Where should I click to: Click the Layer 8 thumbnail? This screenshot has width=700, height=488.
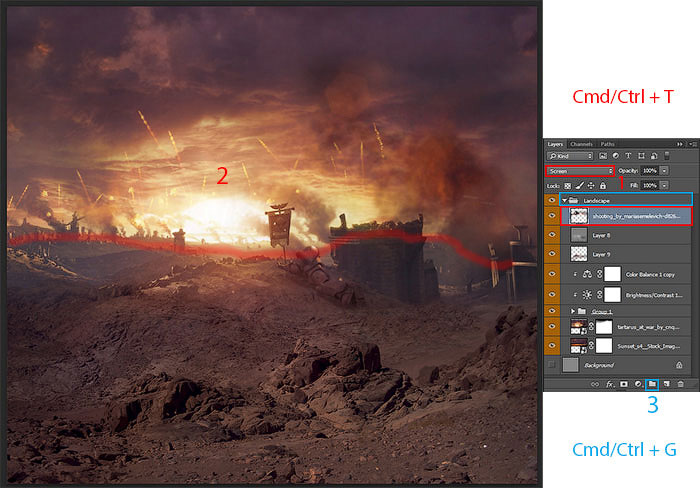tap(579, 235)
